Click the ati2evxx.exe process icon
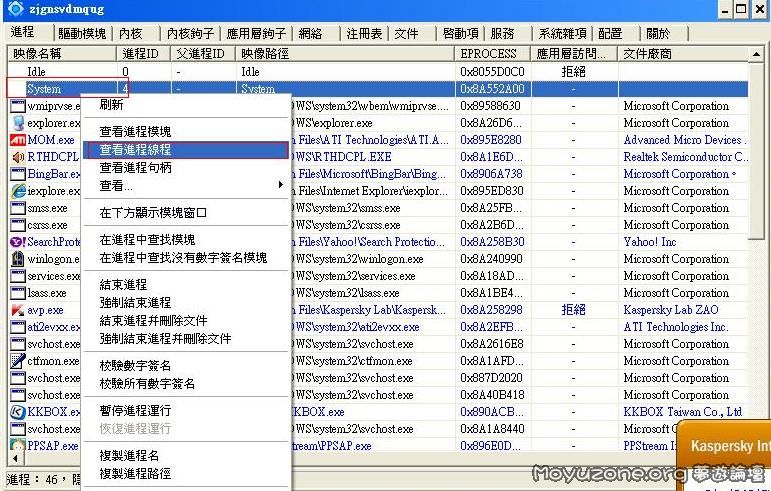771x491 pixels. click(18, 327)
